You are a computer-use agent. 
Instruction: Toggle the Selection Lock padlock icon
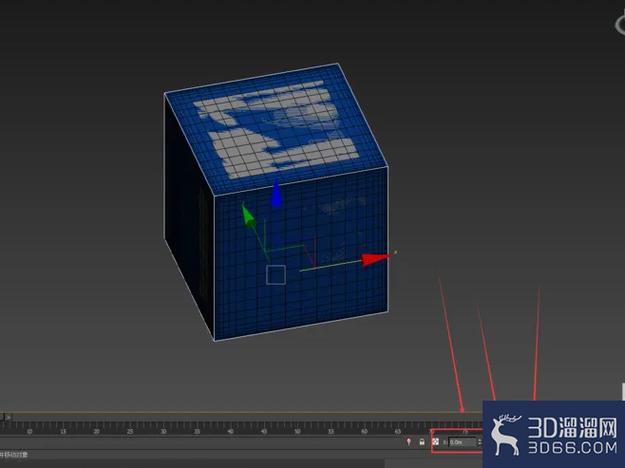422,442
